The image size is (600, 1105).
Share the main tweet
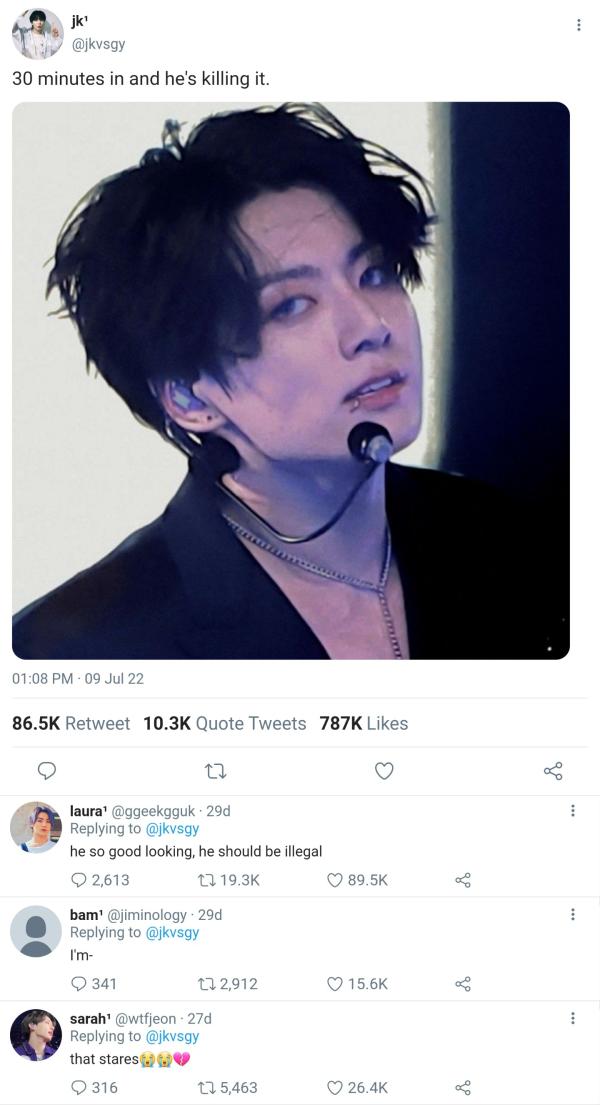coord(553,770)
